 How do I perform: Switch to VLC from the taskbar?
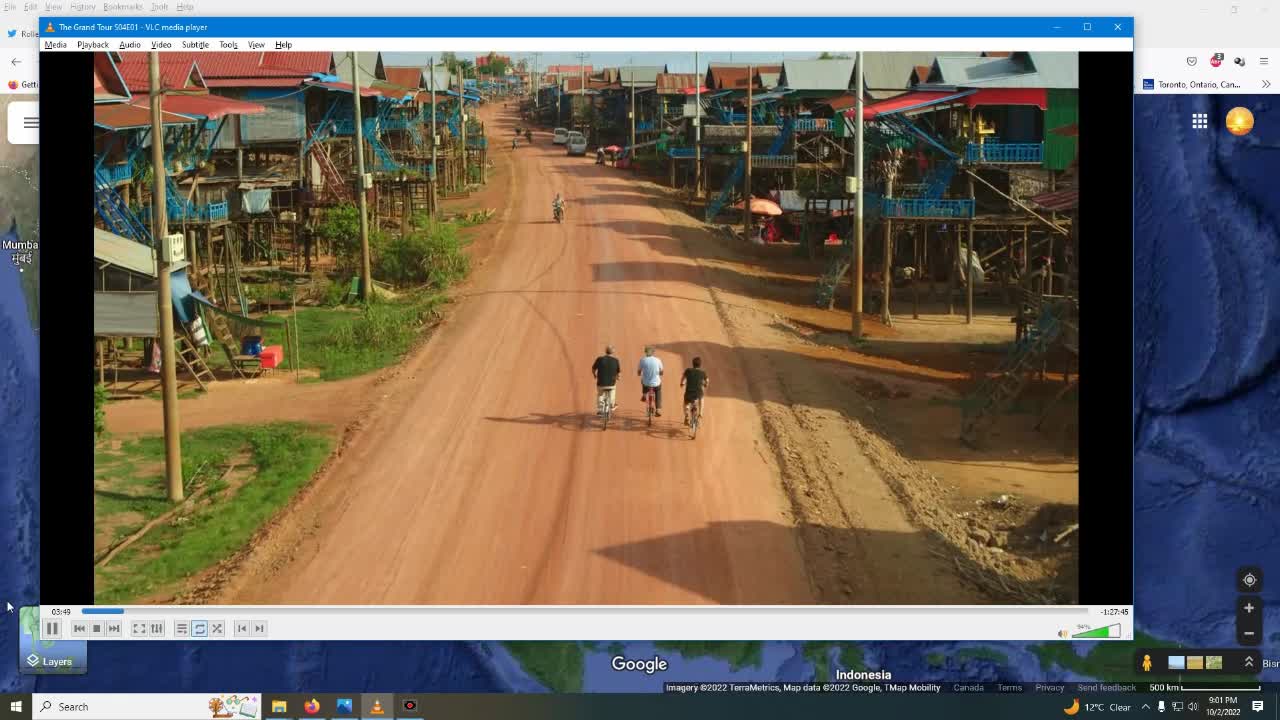pyautogui.click(x=377, y=707)
